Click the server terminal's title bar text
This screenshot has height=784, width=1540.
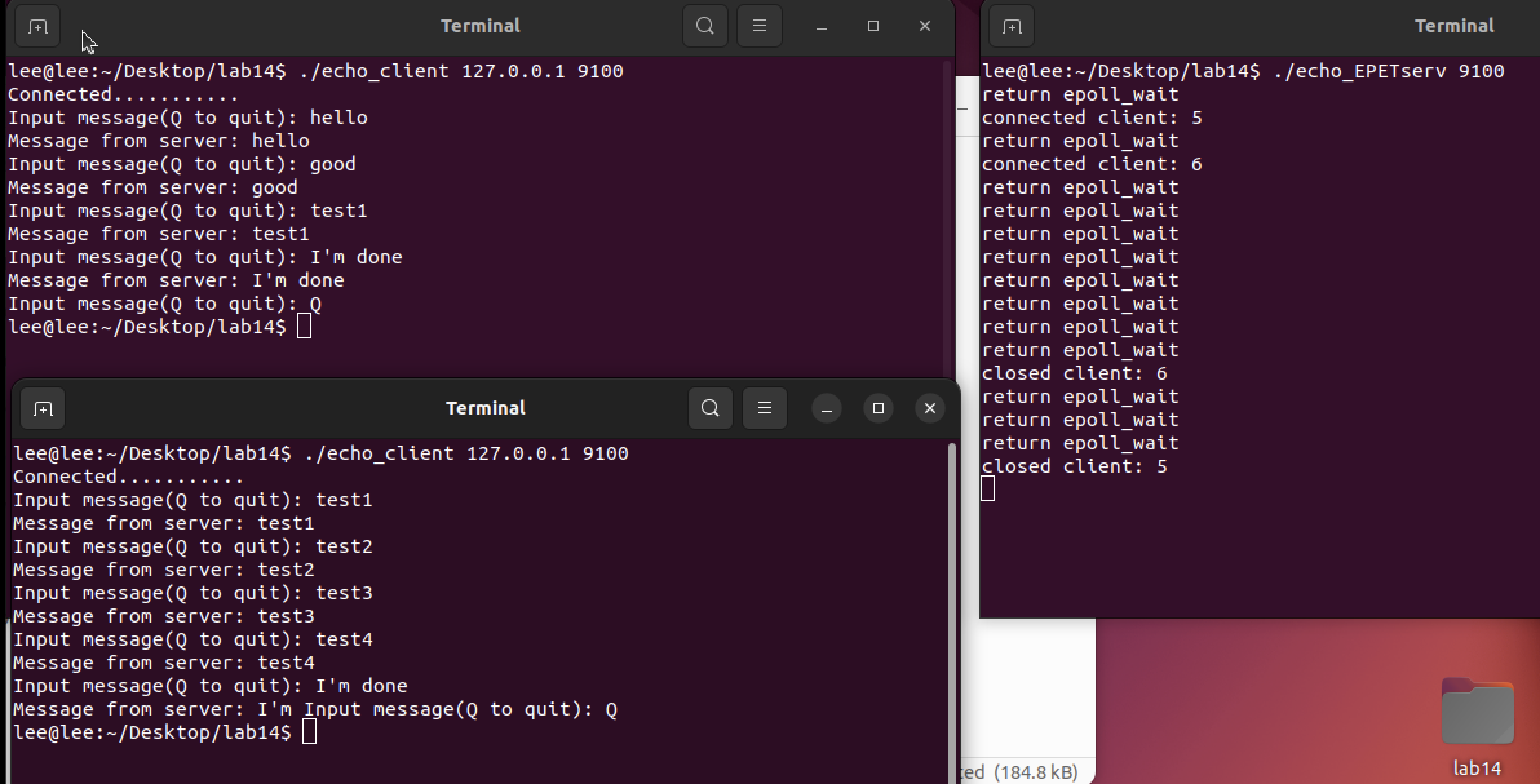1453,26
